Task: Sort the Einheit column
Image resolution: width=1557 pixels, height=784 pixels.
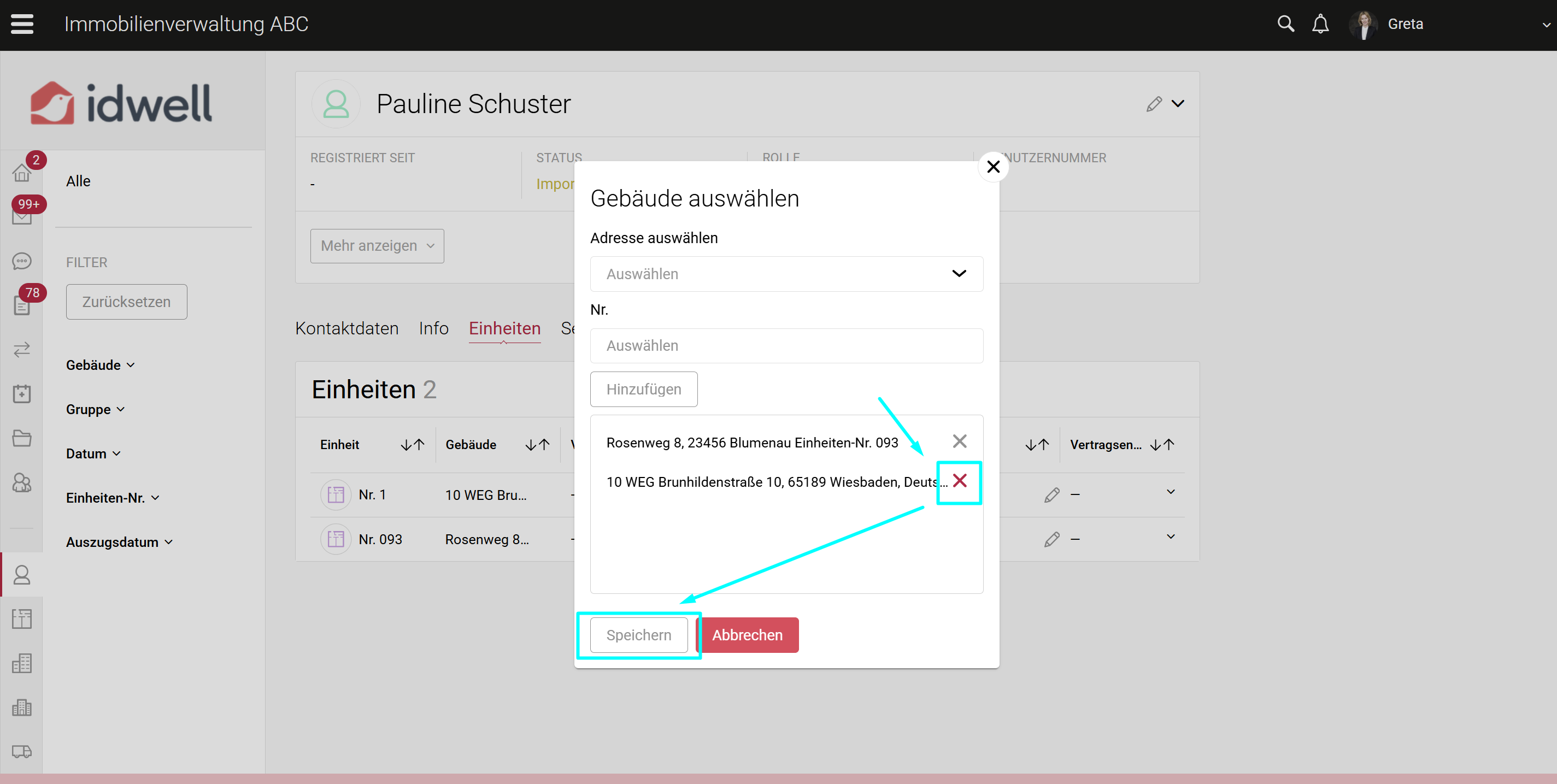Action: (x=412, y=445)
